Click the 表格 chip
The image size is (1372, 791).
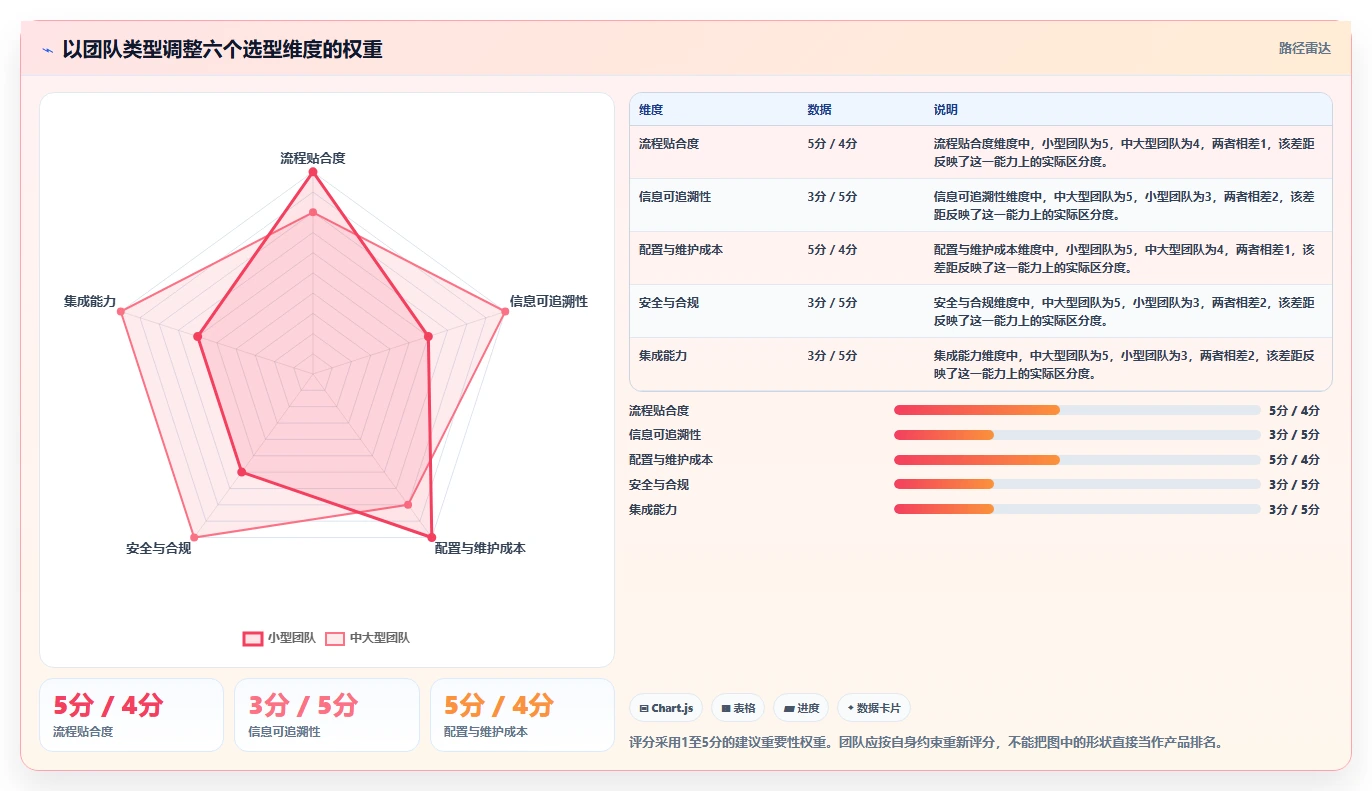click(x=738, y=708)
